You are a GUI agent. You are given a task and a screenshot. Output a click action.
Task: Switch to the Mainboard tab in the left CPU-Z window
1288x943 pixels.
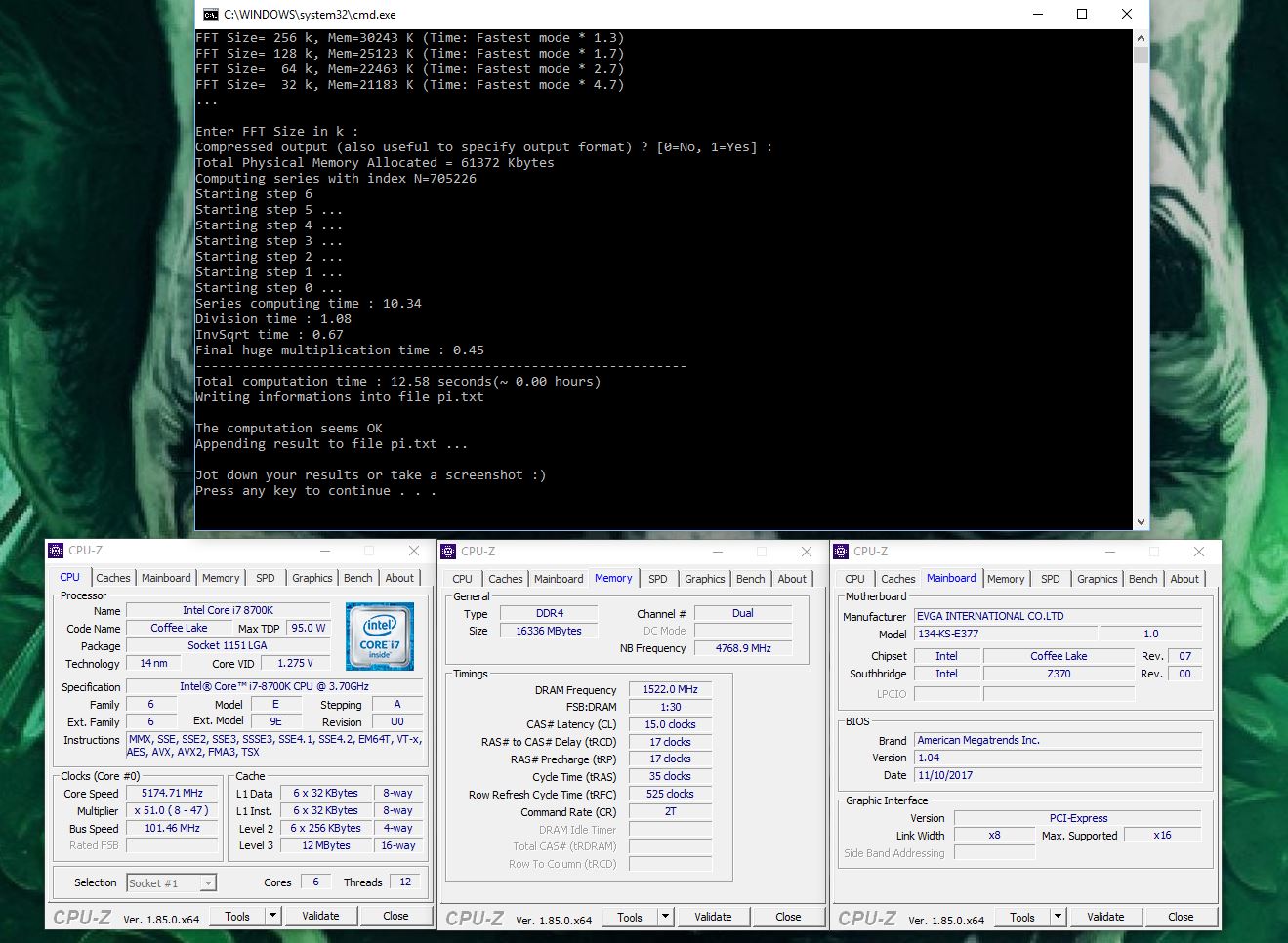coord(166,578)
